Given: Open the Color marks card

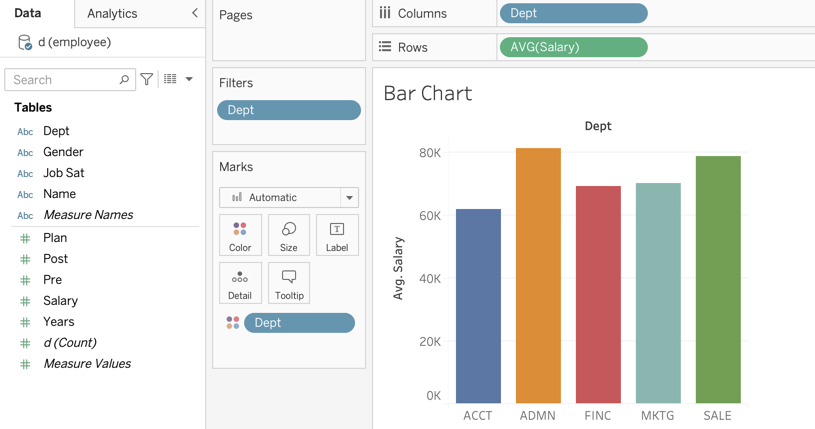Looking at the screenshot, I should [240, 235].
